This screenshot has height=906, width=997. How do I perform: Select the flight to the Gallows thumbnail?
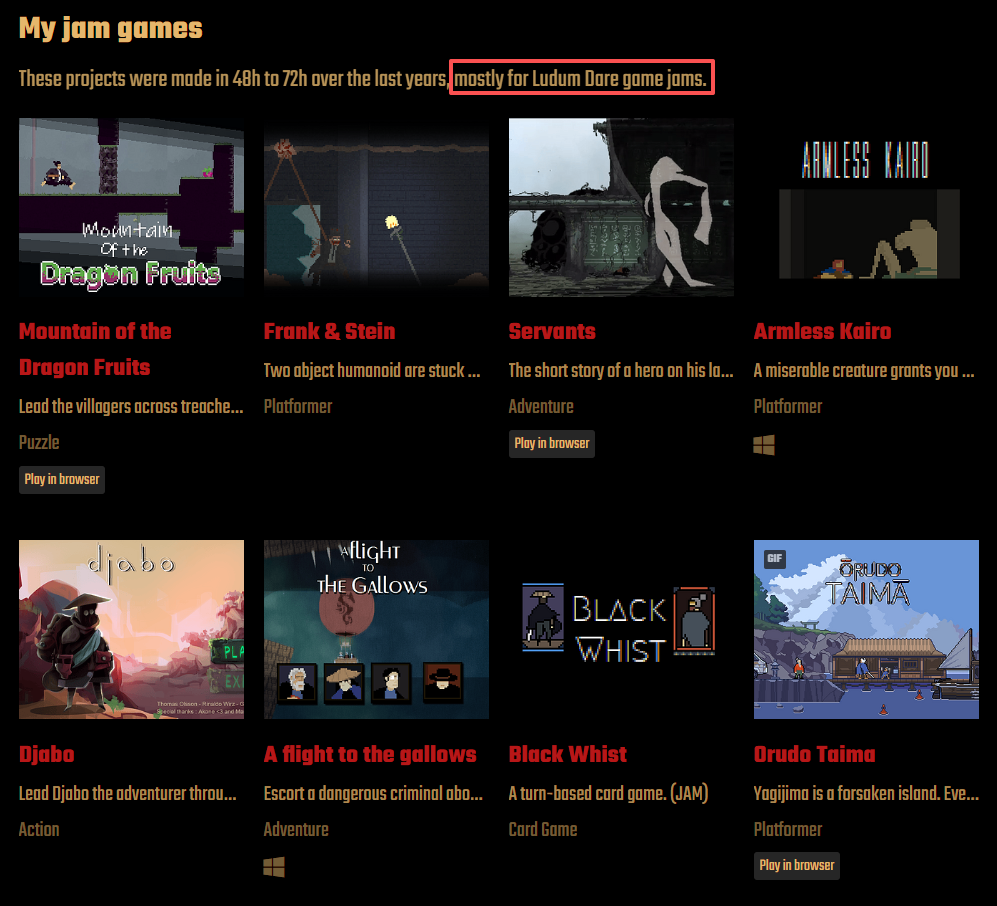click(376, 629)
